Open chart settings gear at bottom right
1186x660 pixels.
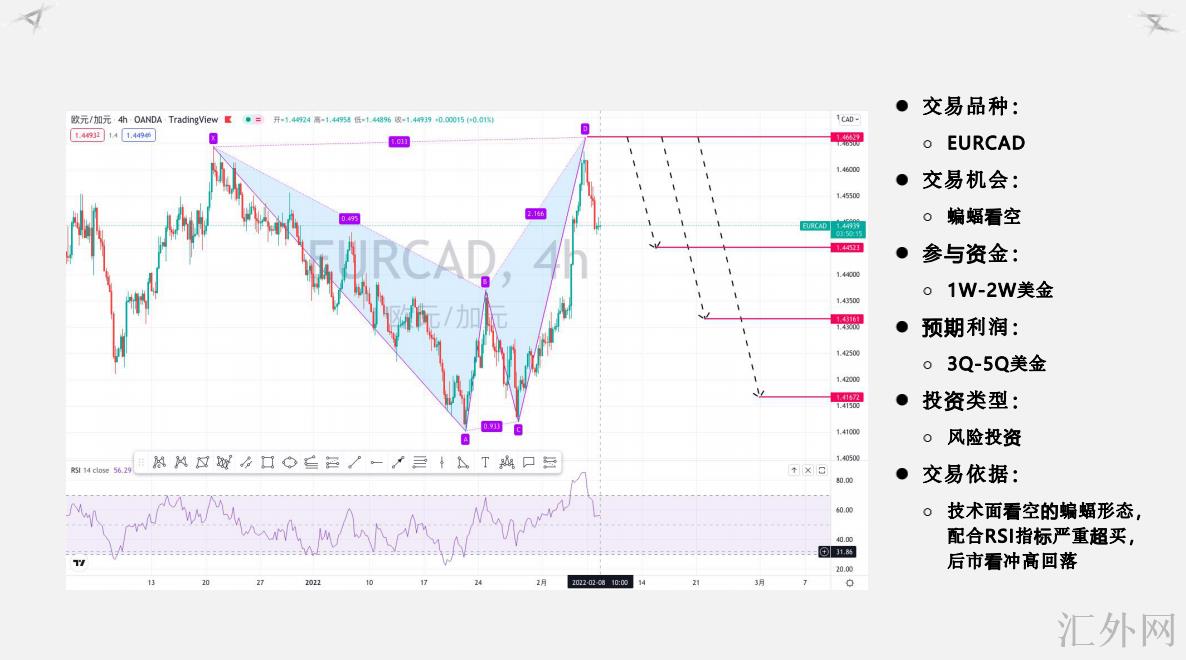click(x=849, y=581)
